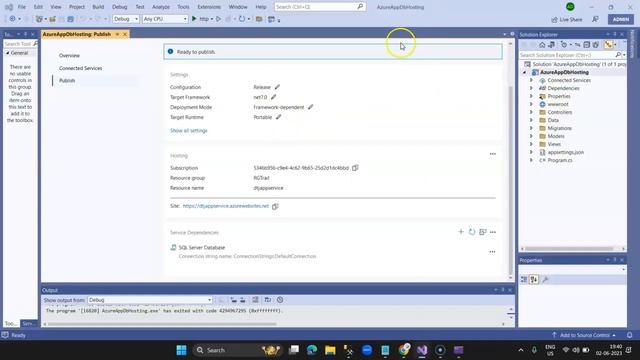Image resolution: width=640 pixels, height=360 pixels.
Task: Expand the Models folder node
Action: tap(531, 136)
